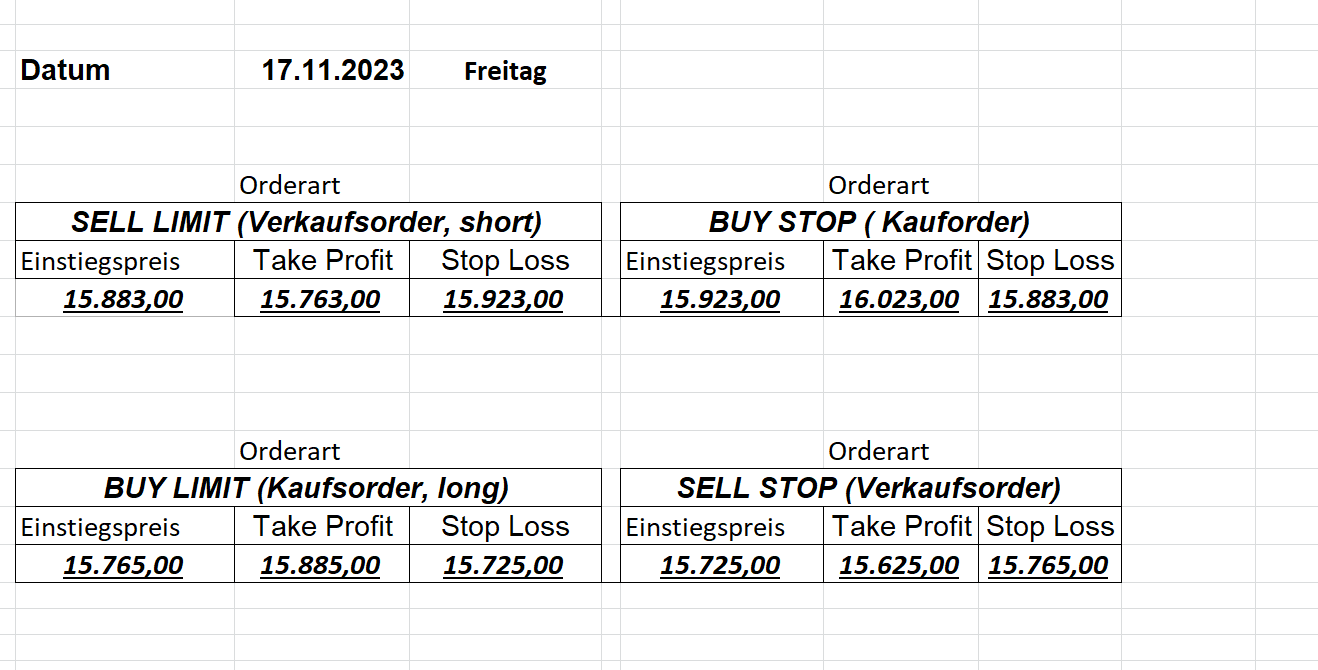The image size is (1318, 670).
Task: Click the Take Profit label in BUY LIMIT table
Action: tap(323, 526)
